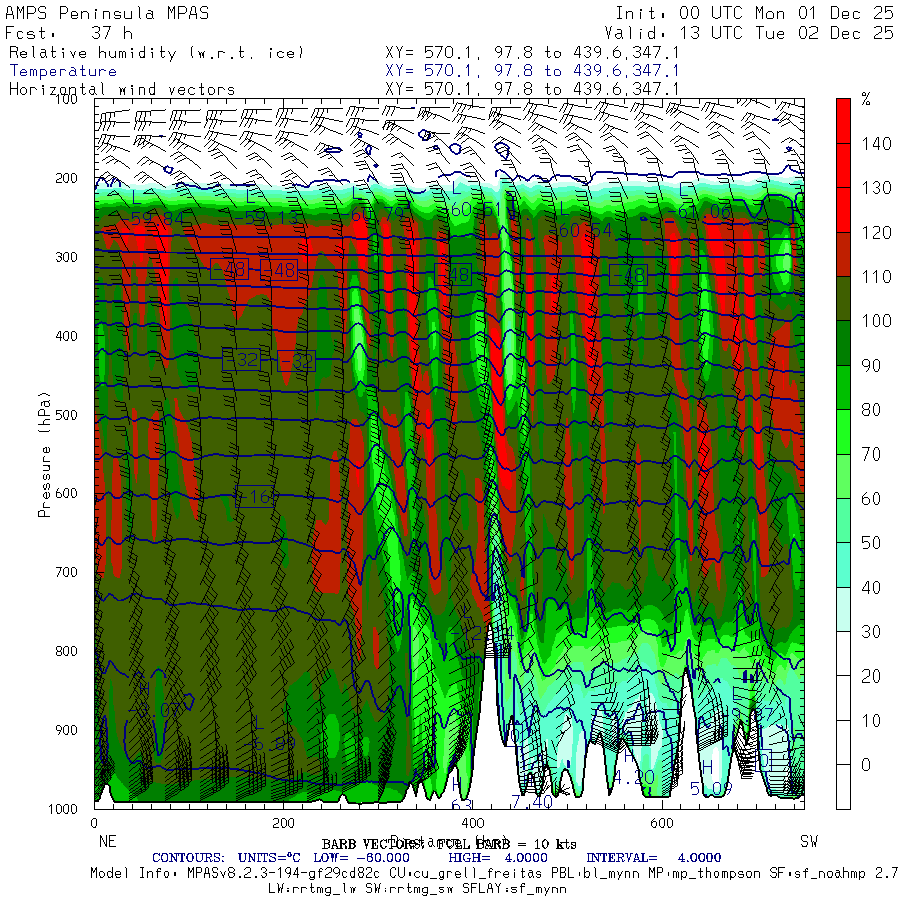Click the blue XY coordinates line
The image size is (900, 900).
coord(532,71)
